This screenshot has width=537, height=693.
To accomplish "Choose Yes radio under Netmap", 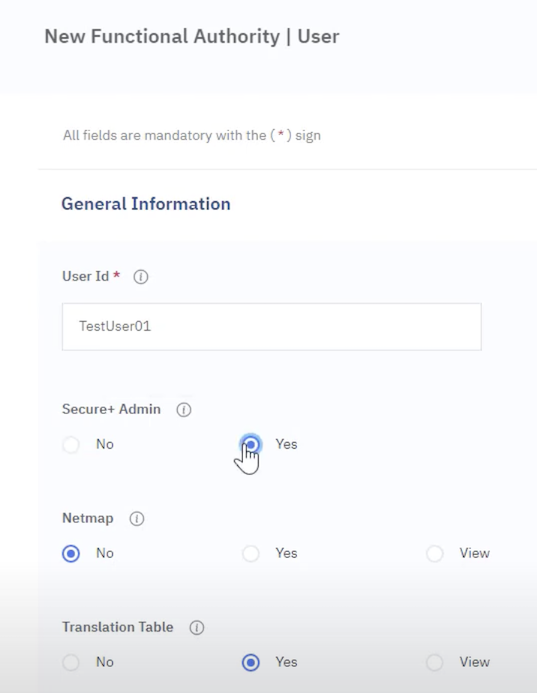I will pos(251,553).
